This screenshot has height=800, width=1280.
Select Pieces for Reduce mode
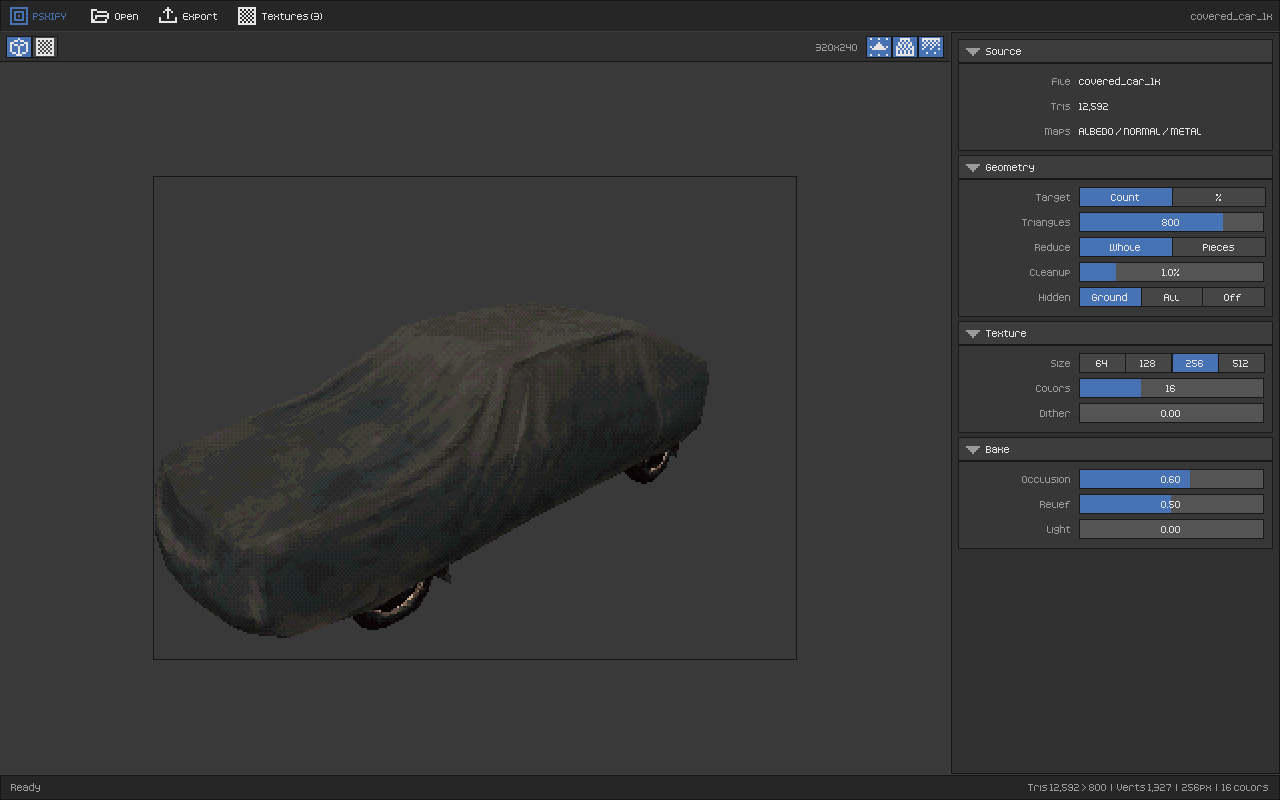point(1218,247)
